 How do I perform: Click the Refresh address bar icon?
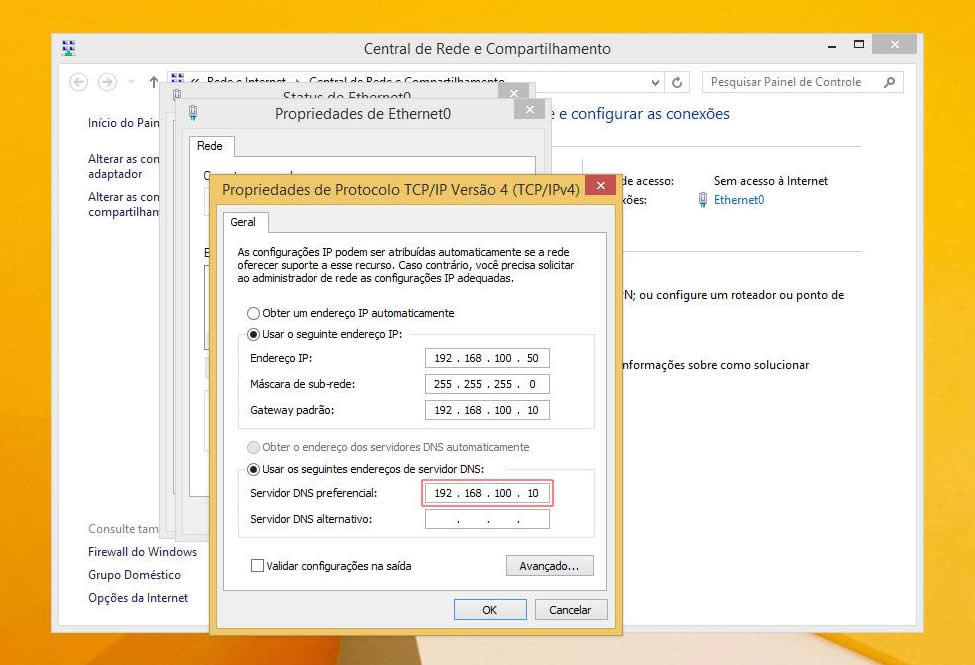678,83
